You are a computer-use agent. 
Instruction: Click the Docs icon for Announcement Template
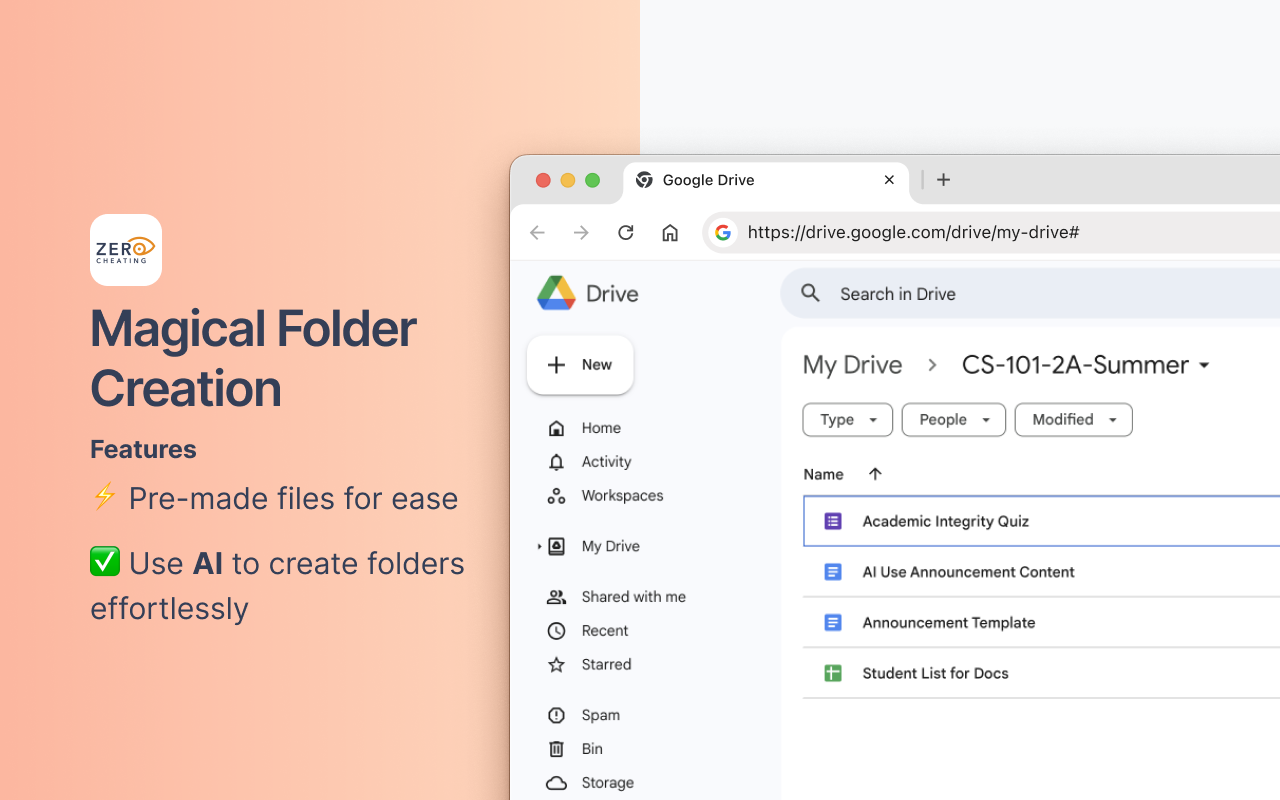pos(833,623)
